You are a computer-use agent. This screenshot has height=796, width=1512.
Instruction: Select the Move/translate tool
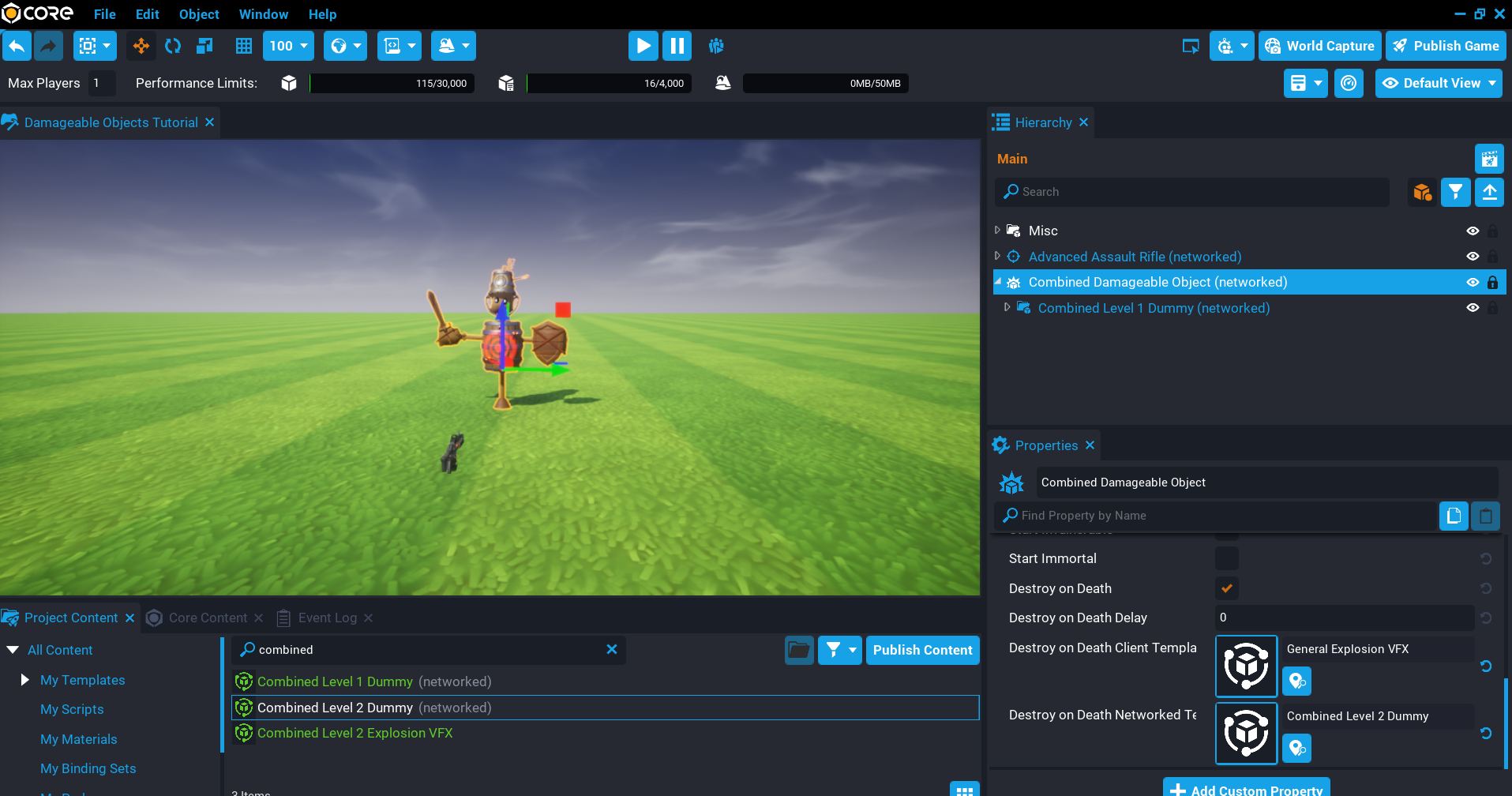point(141,46)
